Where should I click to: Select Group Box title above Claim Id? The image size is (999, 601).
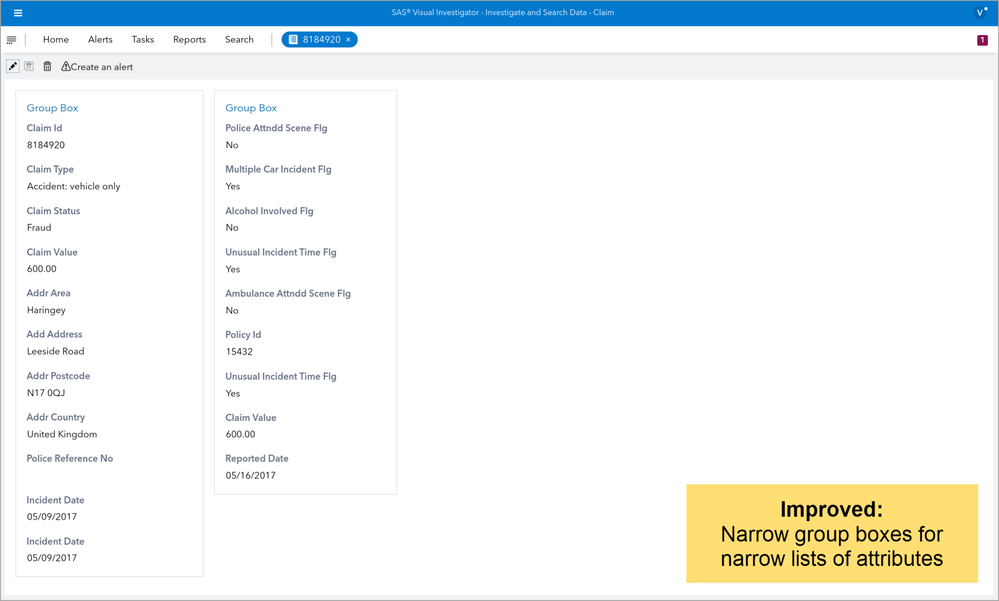coord(52,108)
